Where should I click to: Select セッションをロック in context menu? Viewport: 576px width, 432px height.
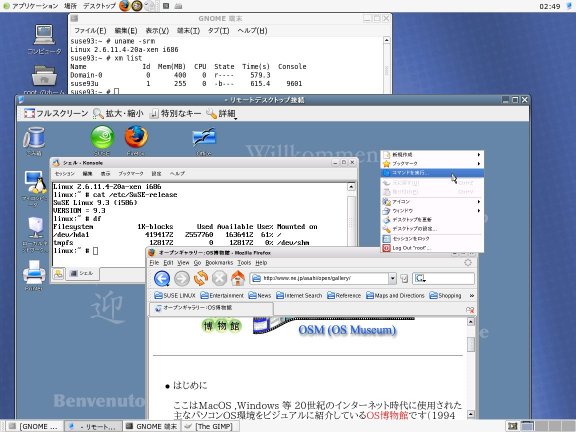tap(432, 239)
